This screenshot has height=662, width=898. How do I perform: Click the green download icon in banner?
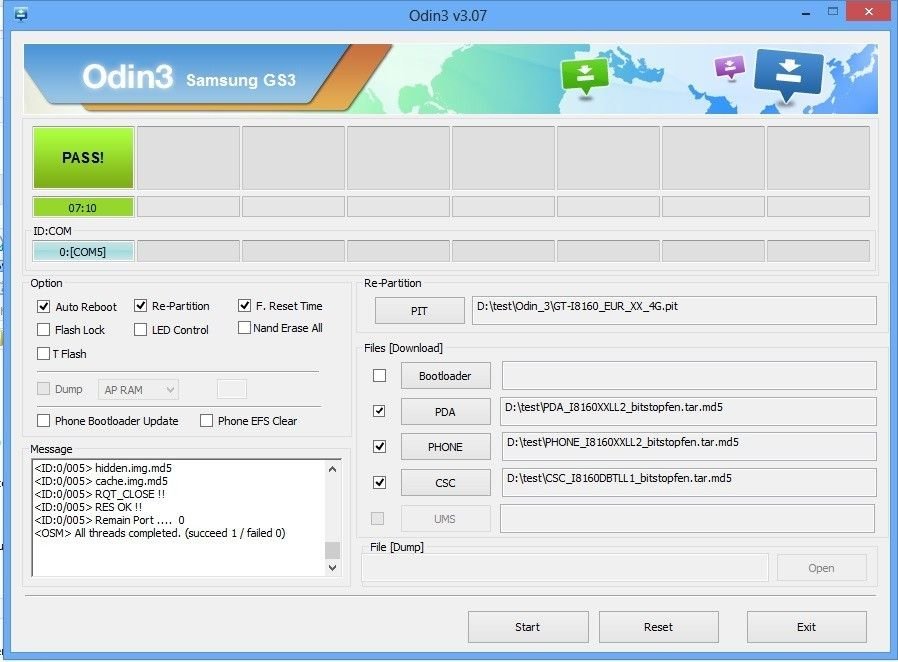pos(584,77)
